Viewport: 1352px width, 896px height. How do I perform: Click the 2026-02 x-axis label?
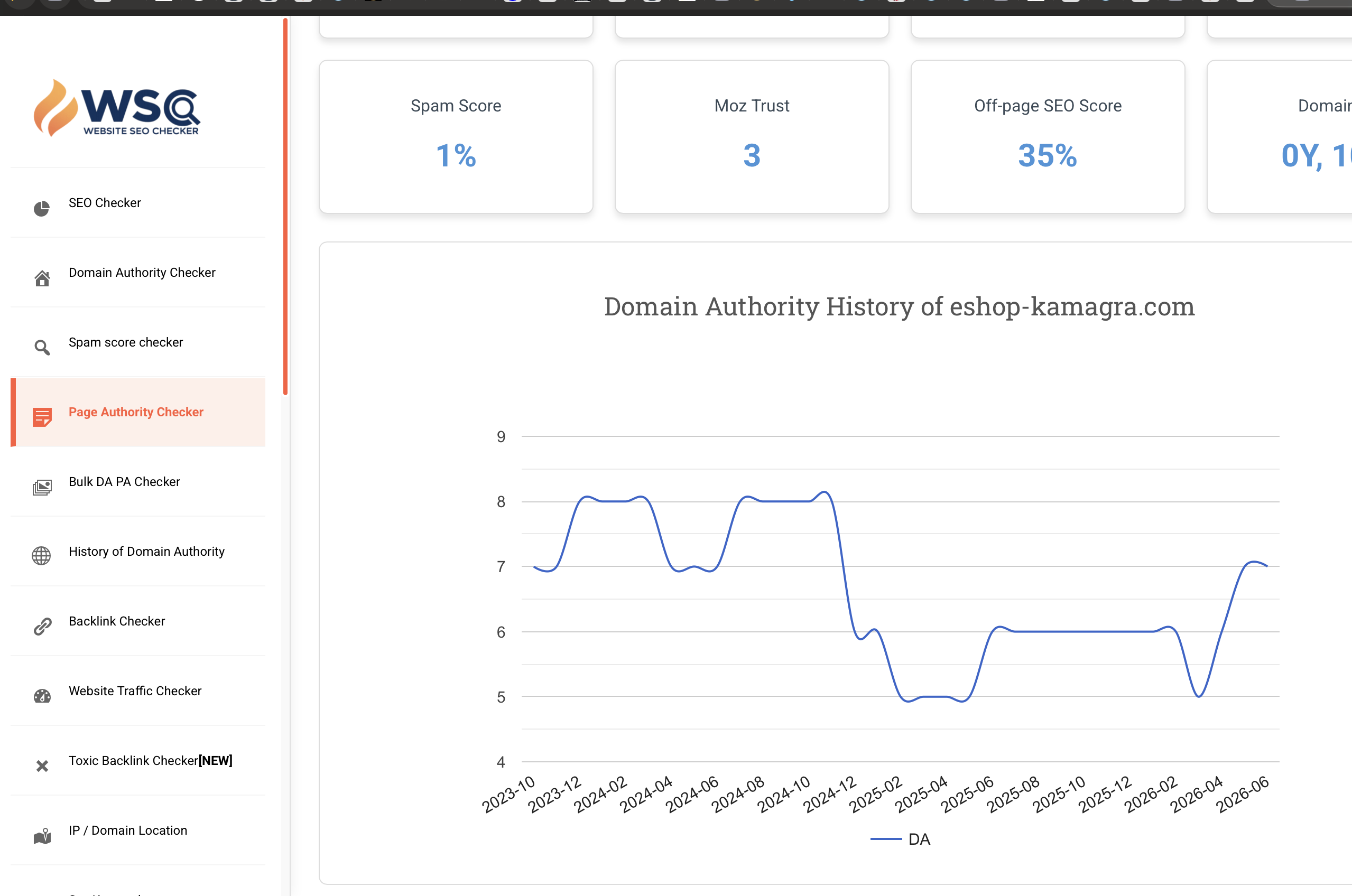click(1151, 794)
